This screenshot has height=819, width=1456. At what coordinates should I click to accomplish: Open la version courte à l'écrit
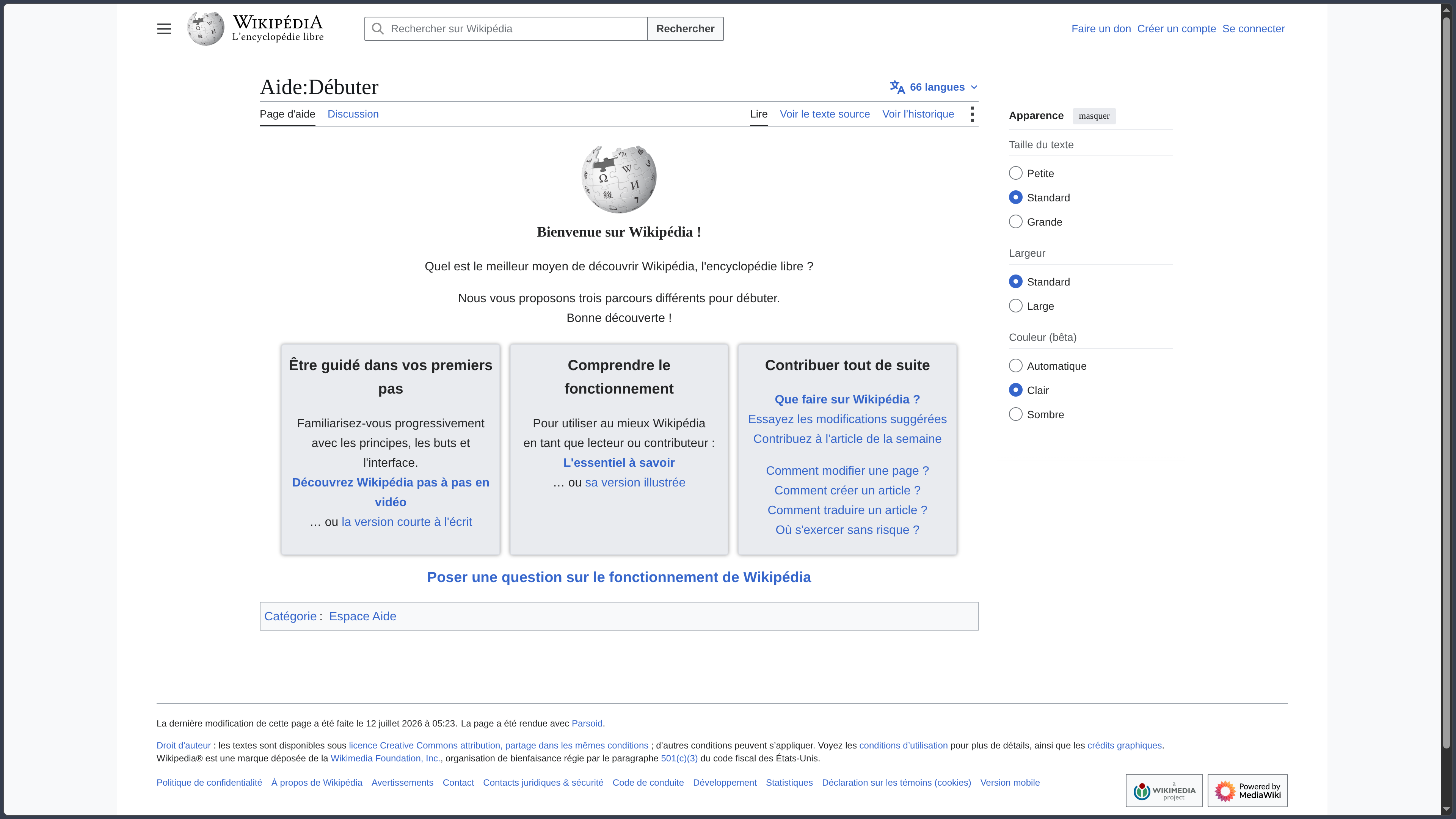tap(406, 522)
